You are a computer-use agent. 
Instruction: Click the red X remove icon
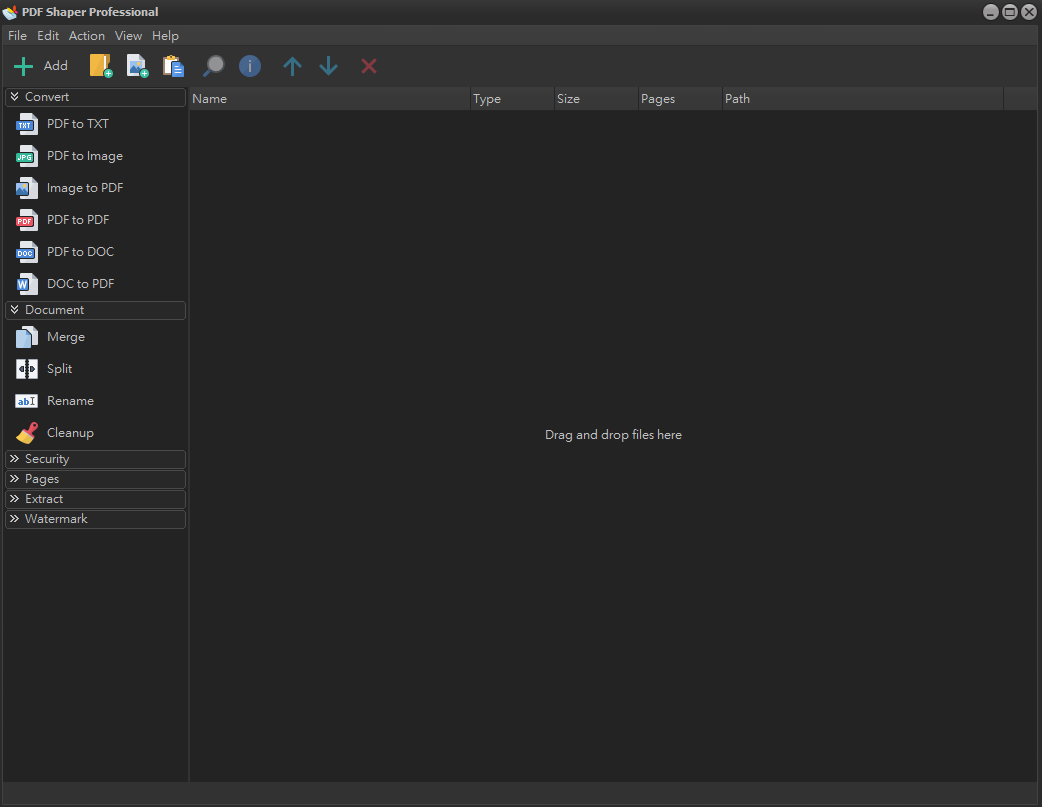coord(369,66)
